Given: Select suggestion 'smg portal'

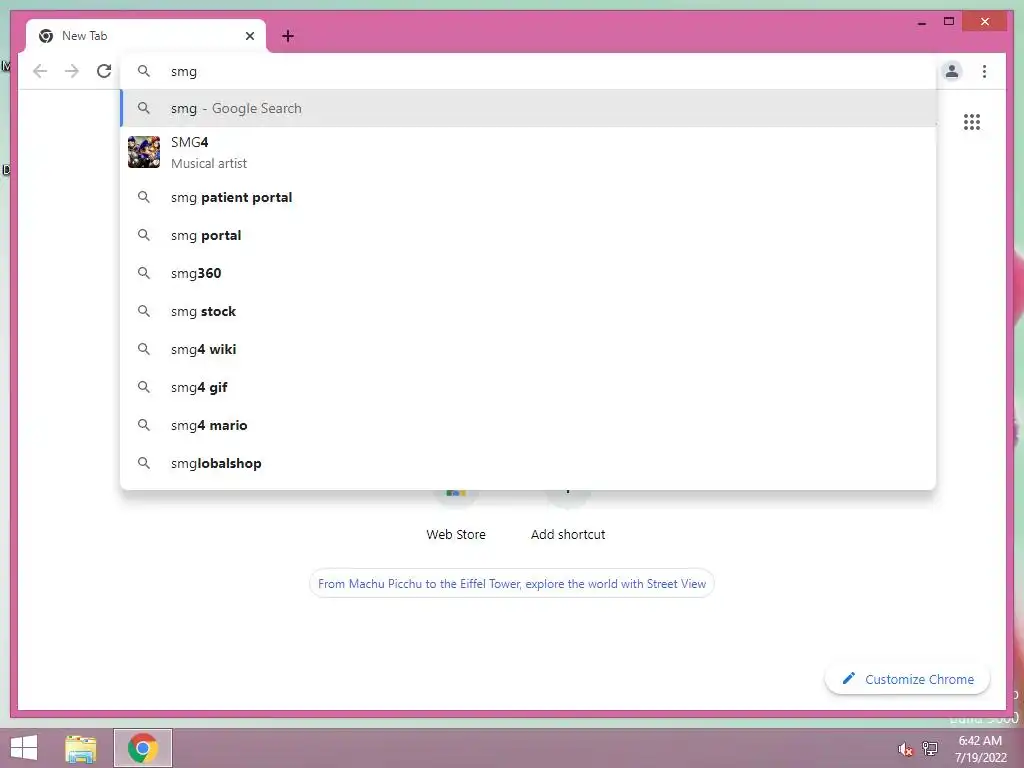Looking at the screenshot, I should [x=528, y=235].
